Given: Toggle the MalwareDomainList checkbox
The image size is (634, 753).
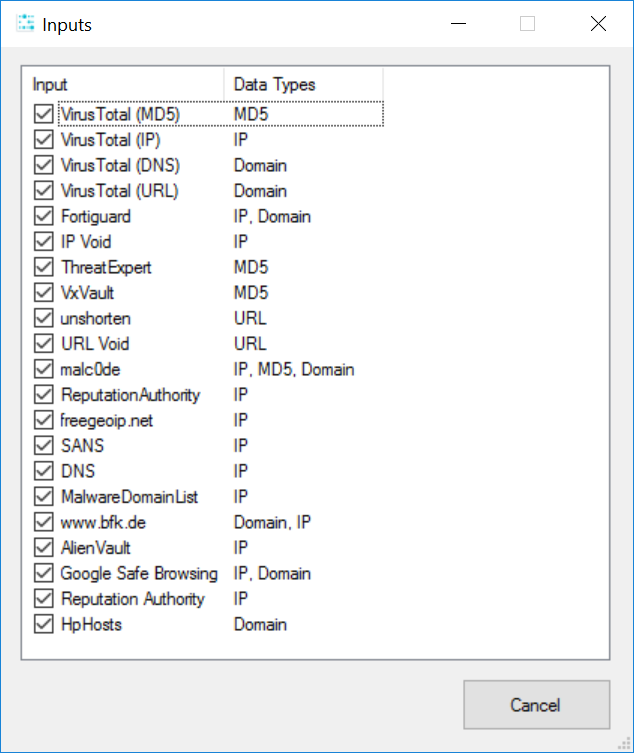Looking at the screenshot, I should point(44,497).
